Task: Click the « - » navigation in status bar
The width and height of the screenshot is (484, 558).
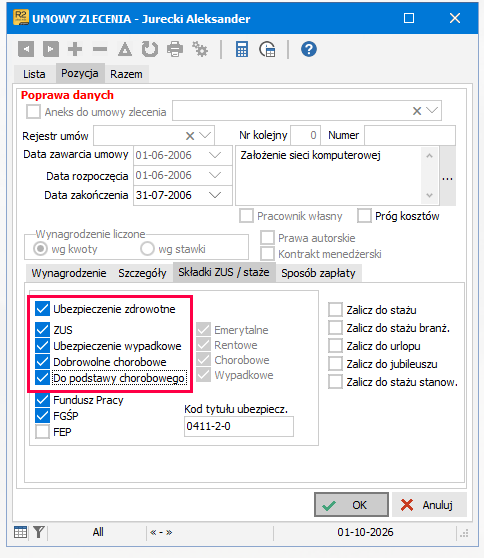Action: click(161, 532)
